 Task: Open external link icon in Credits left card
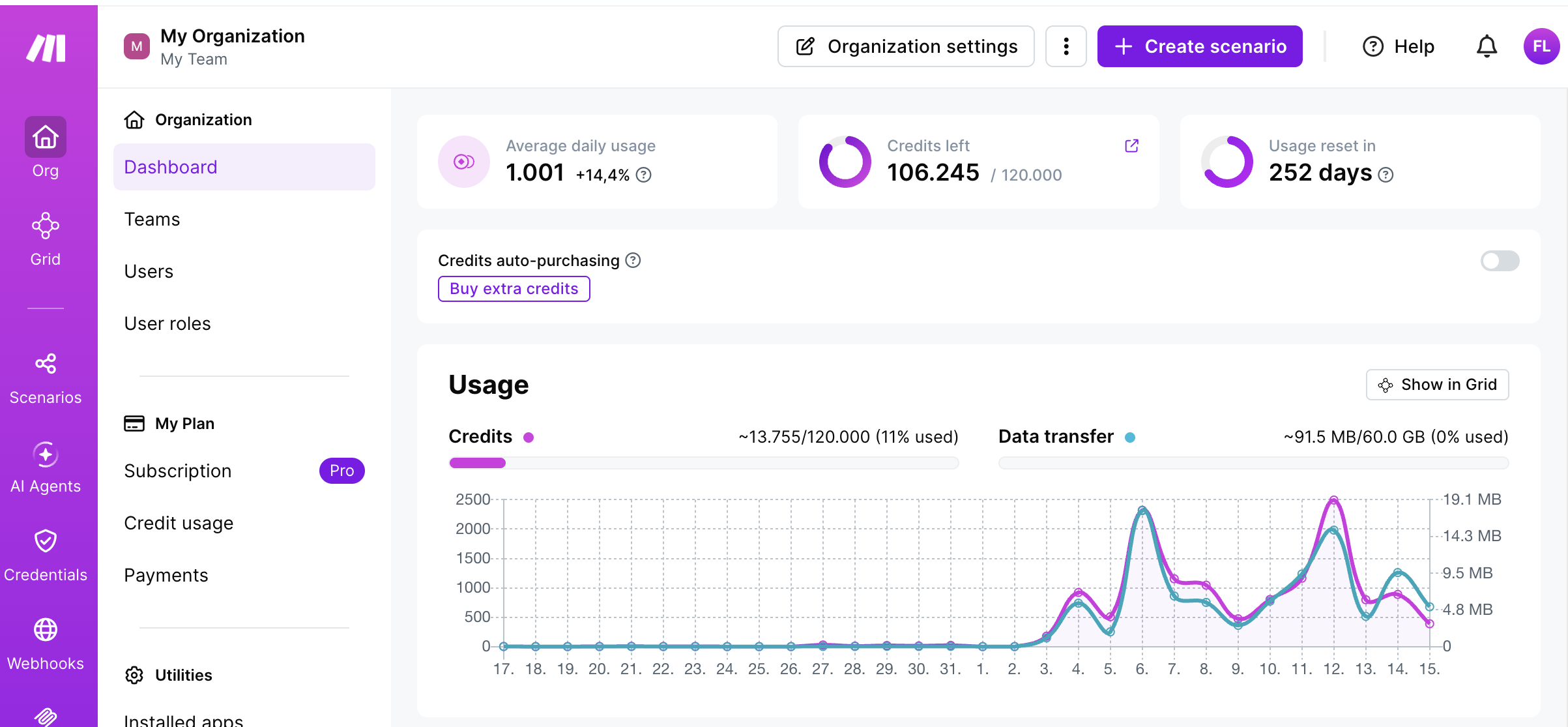[1132, 146]
